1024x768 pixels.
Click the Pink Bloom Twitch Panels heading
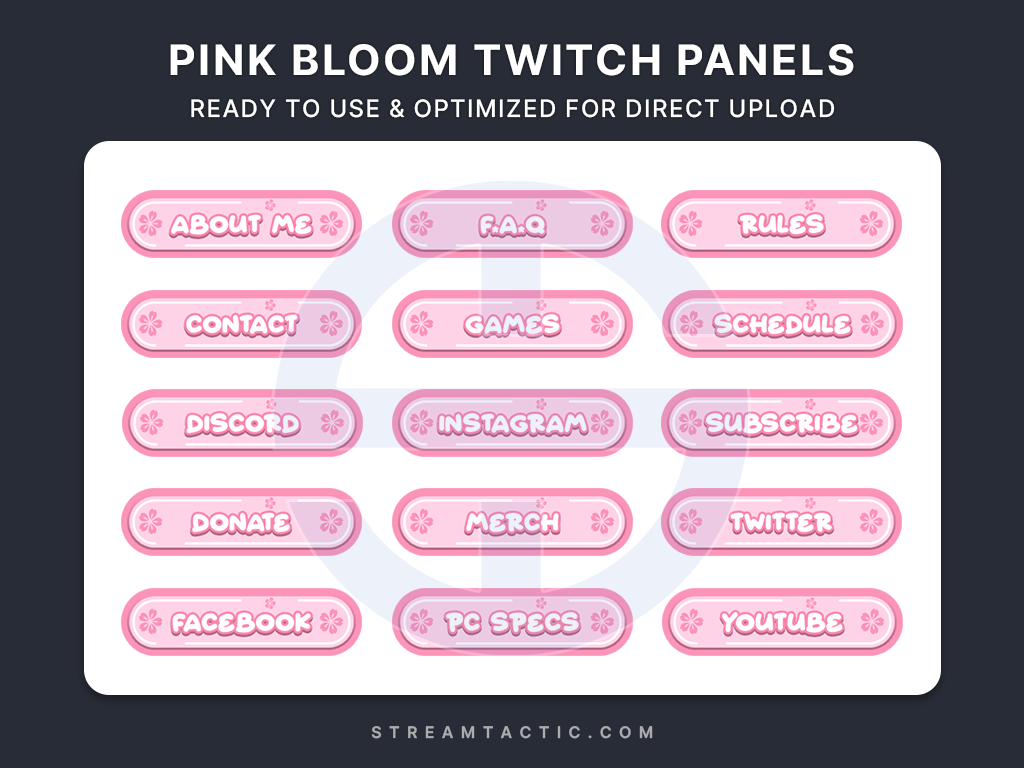click(512, 61)
